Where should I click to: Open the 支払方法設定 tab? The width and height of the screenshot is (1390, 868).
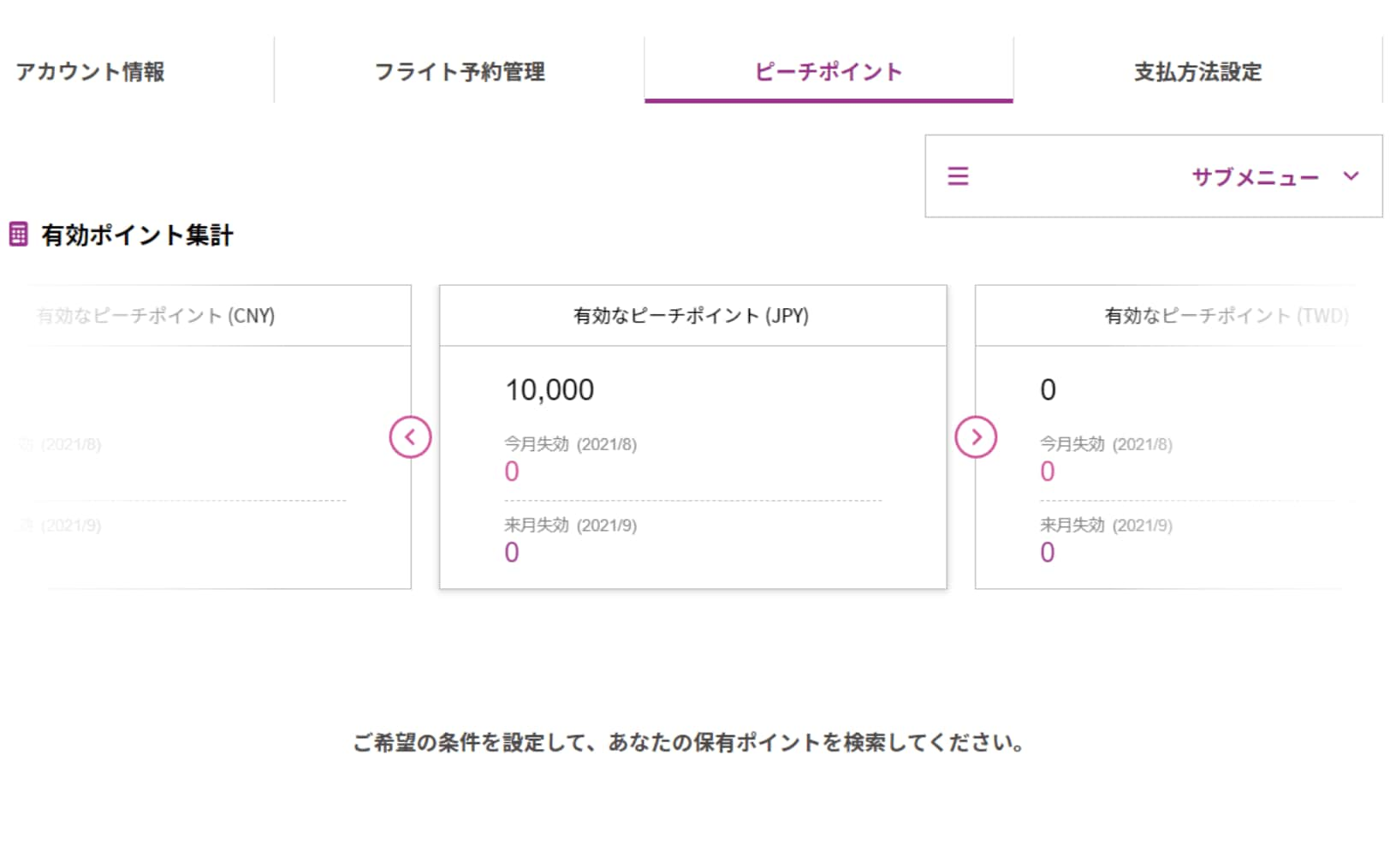(x=1197, y=72)
